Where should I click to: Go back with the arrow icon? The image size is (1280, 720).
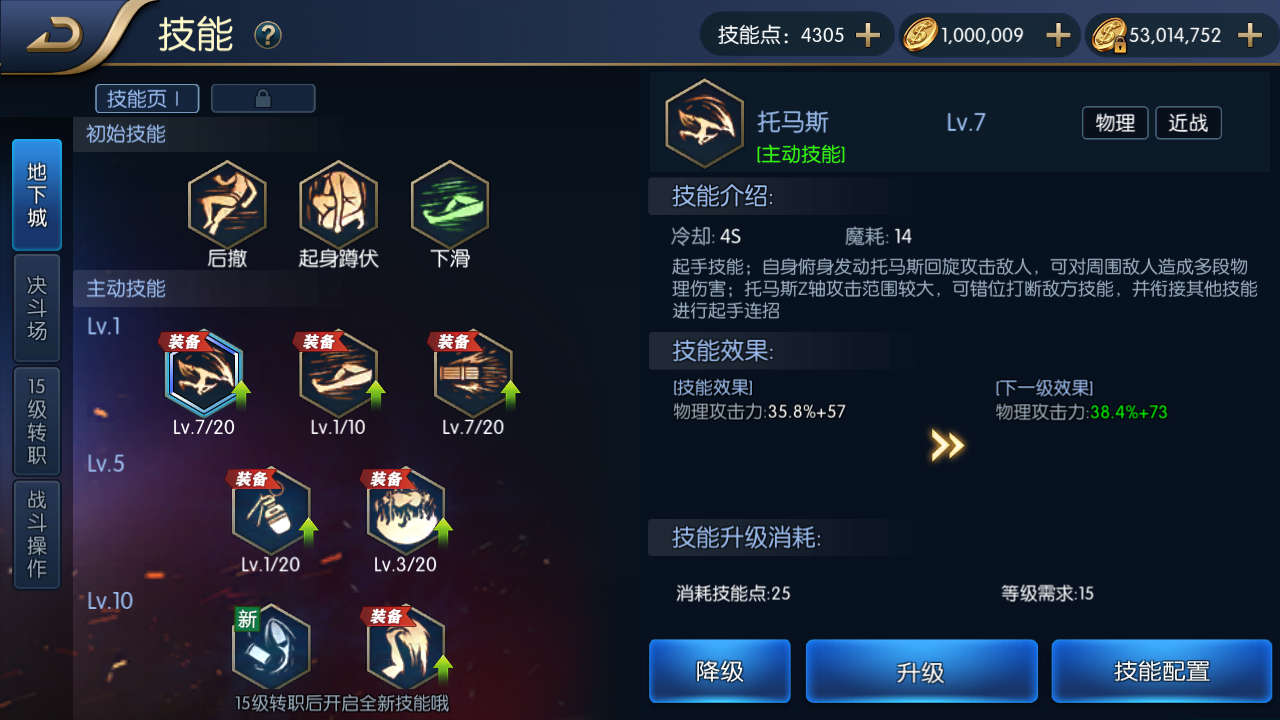56,36
